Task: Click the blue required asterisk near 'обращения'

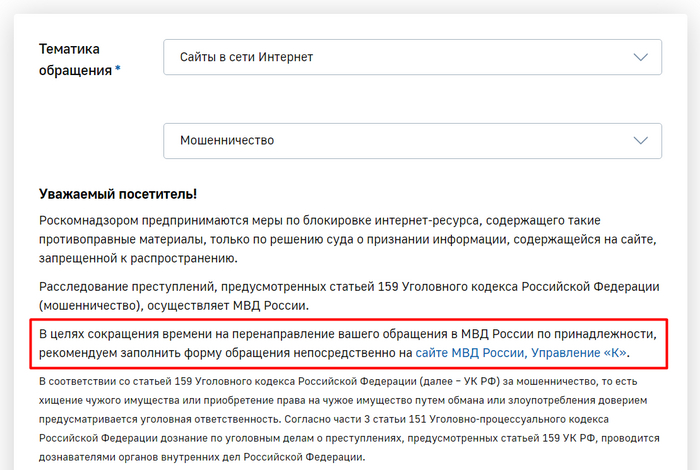Action: pos(118,69)
